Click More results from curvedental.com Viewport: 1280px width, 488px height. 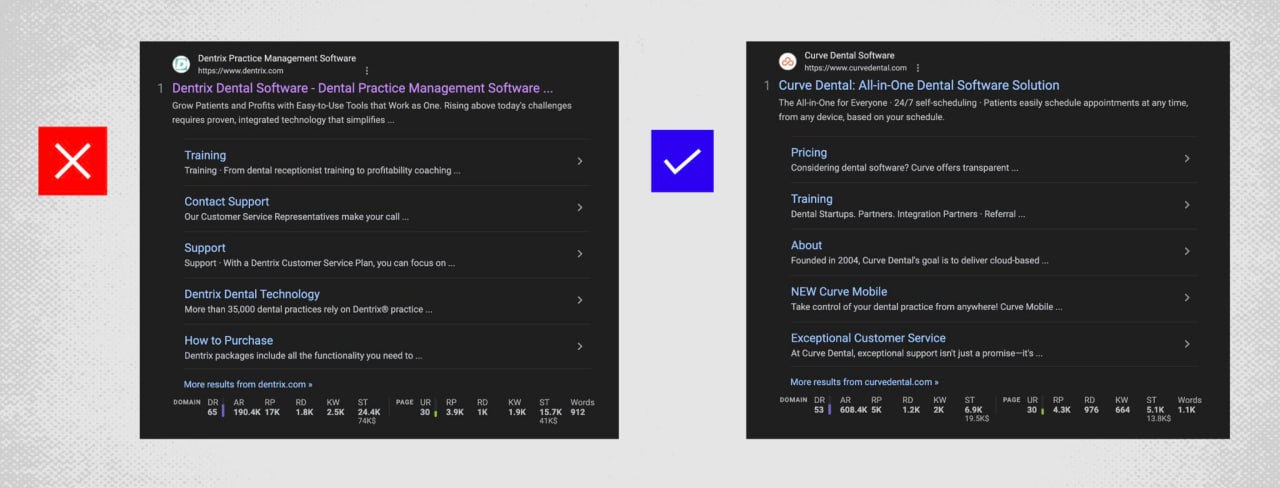coord(864,382)
